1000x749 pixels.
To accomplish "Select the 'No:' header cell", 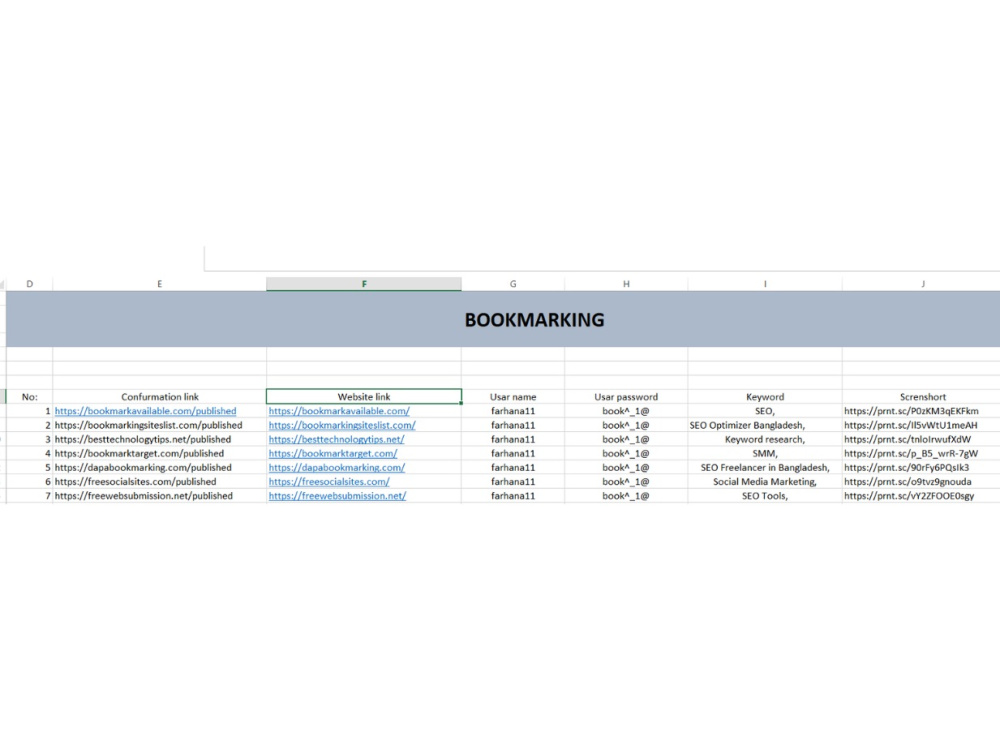I will pos(29,397).
